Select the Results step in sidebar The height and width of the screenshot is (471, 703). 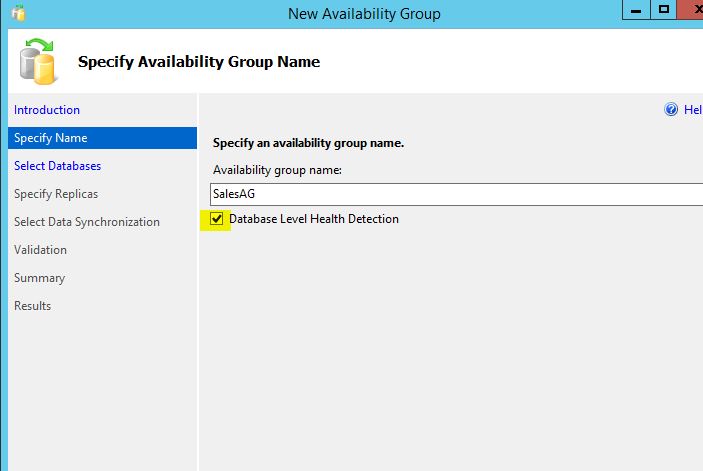tap(33, 306)
